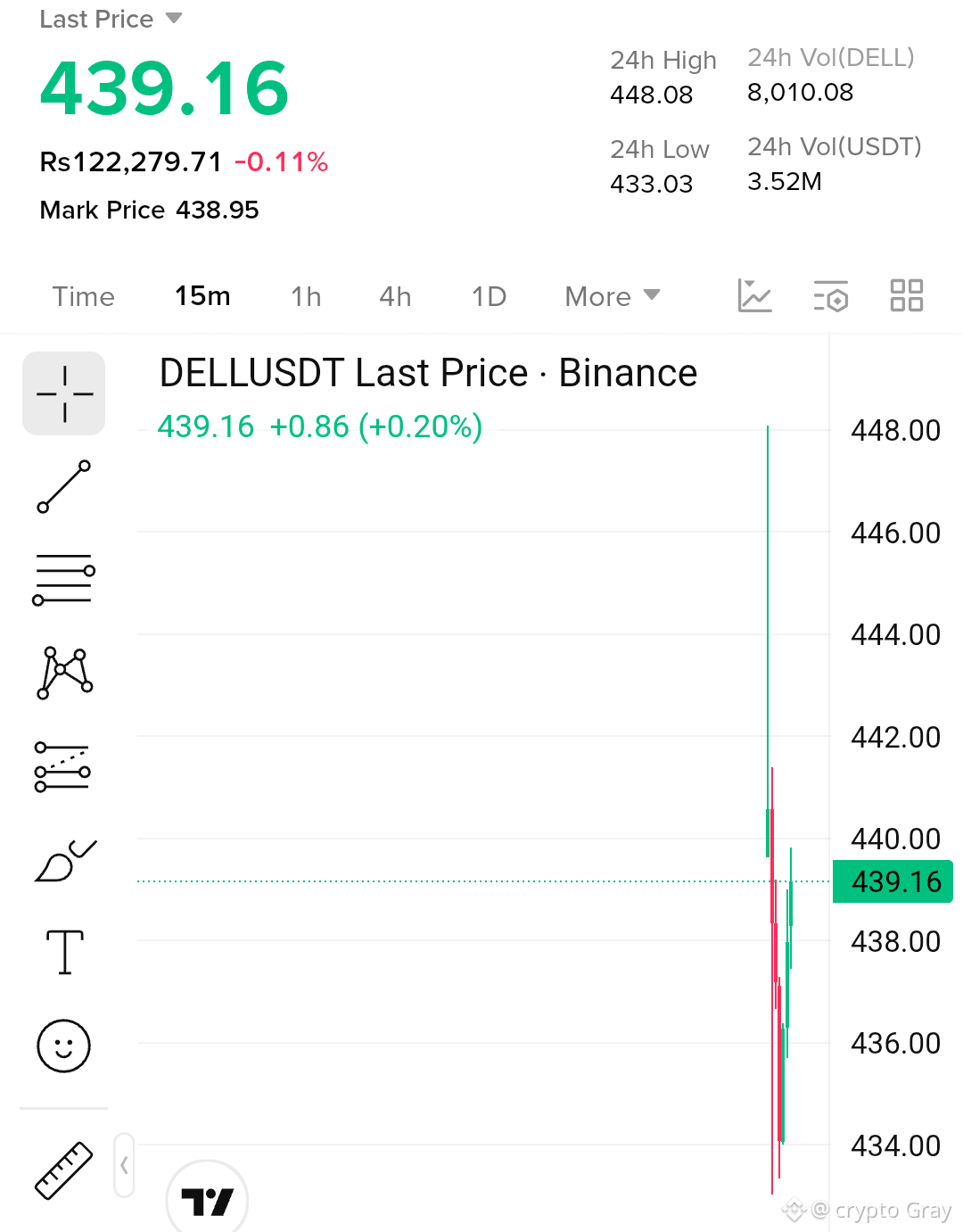Choose the horizontal lines Fibonacci tool
This screenshot has height=1232, width=963.
point(64,579)
